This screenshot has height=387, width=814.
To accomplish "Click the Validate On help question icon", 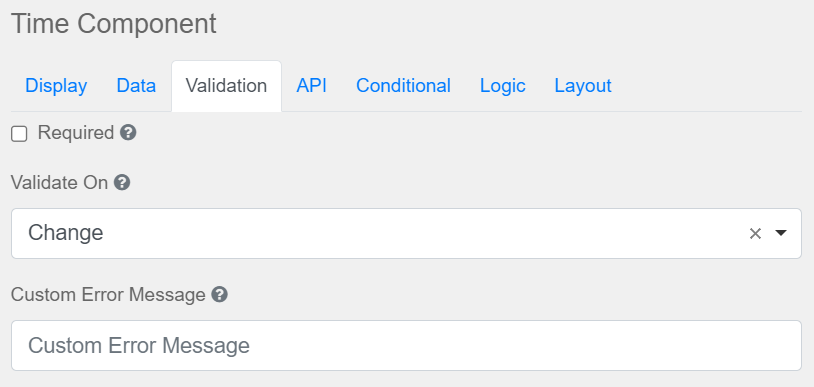I will [122, 183].
